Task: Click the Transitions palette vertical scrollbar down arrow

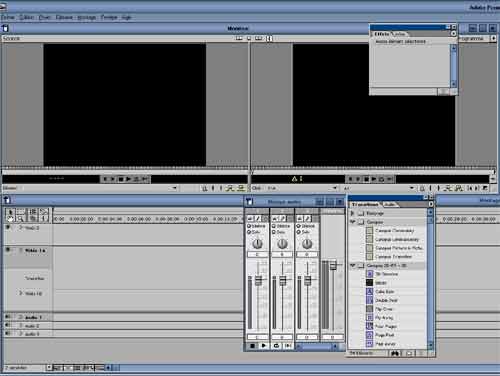Action: [x=430, y=345]
